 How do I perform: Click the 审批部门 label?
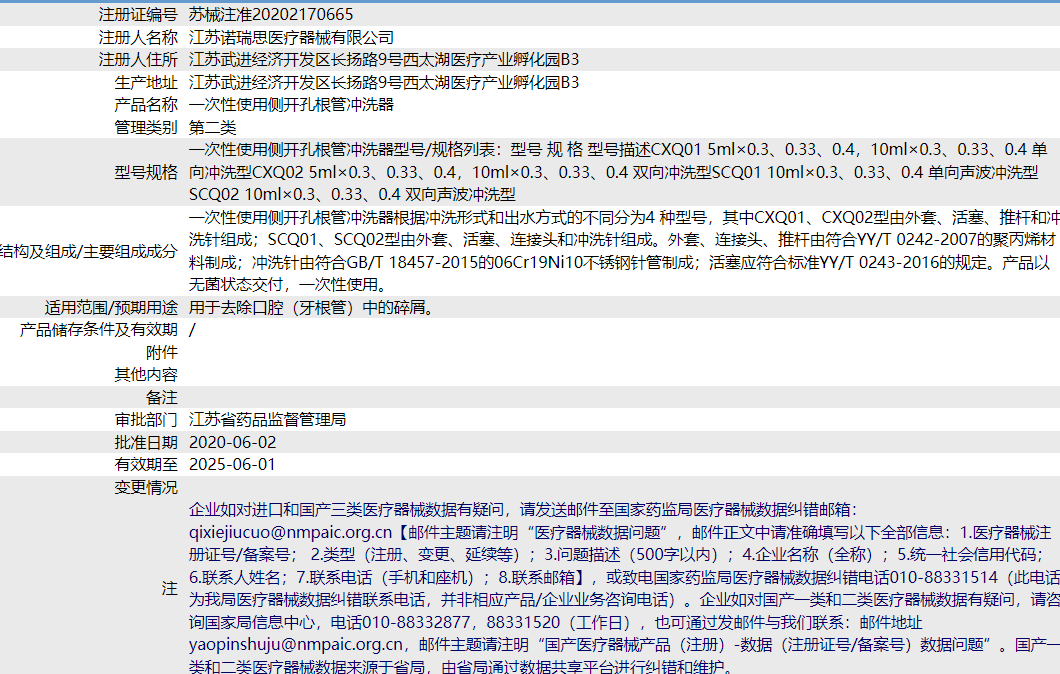146,420
